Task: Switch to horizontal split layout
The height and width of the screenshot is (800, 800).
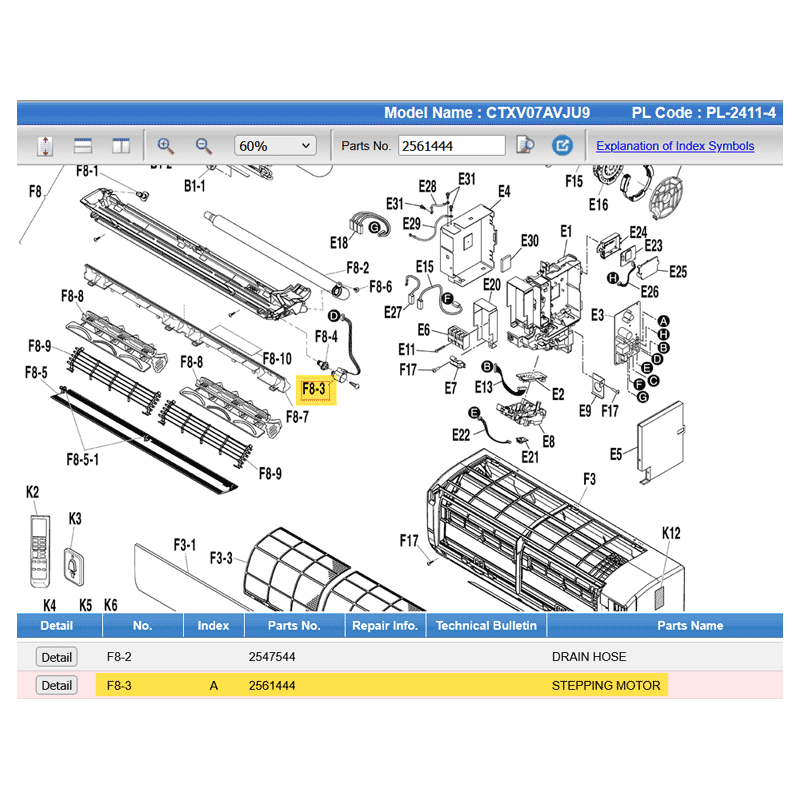Action: (x=83, y=146)
